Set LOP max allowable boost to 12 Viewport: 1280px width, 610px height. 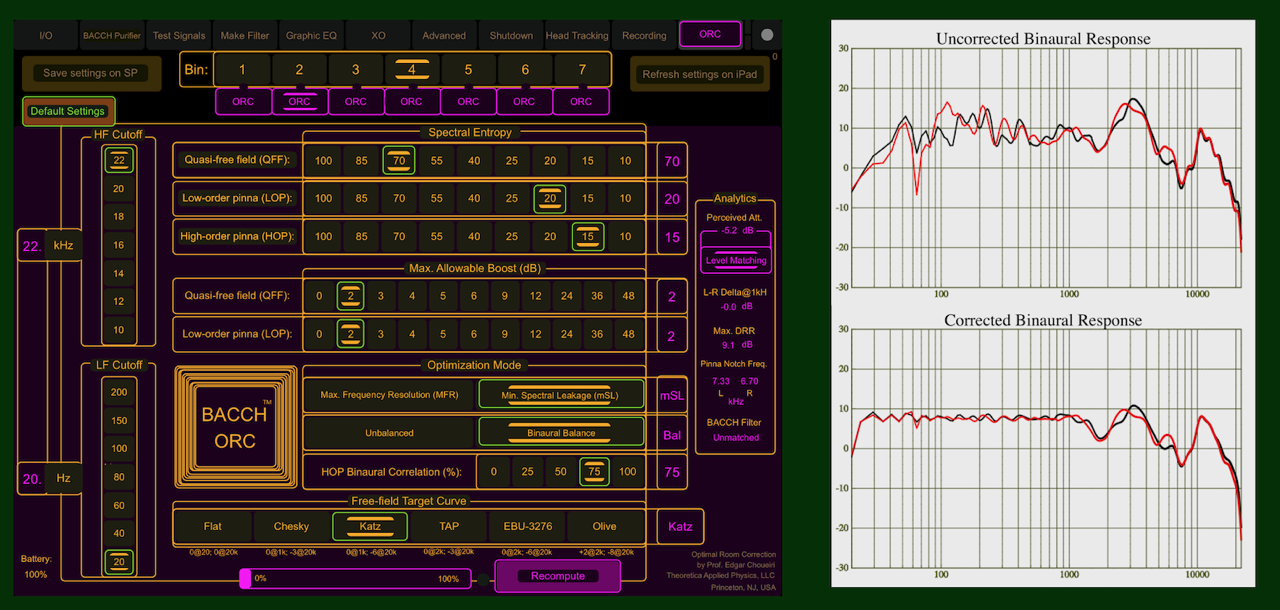click(x=536, y=334)
